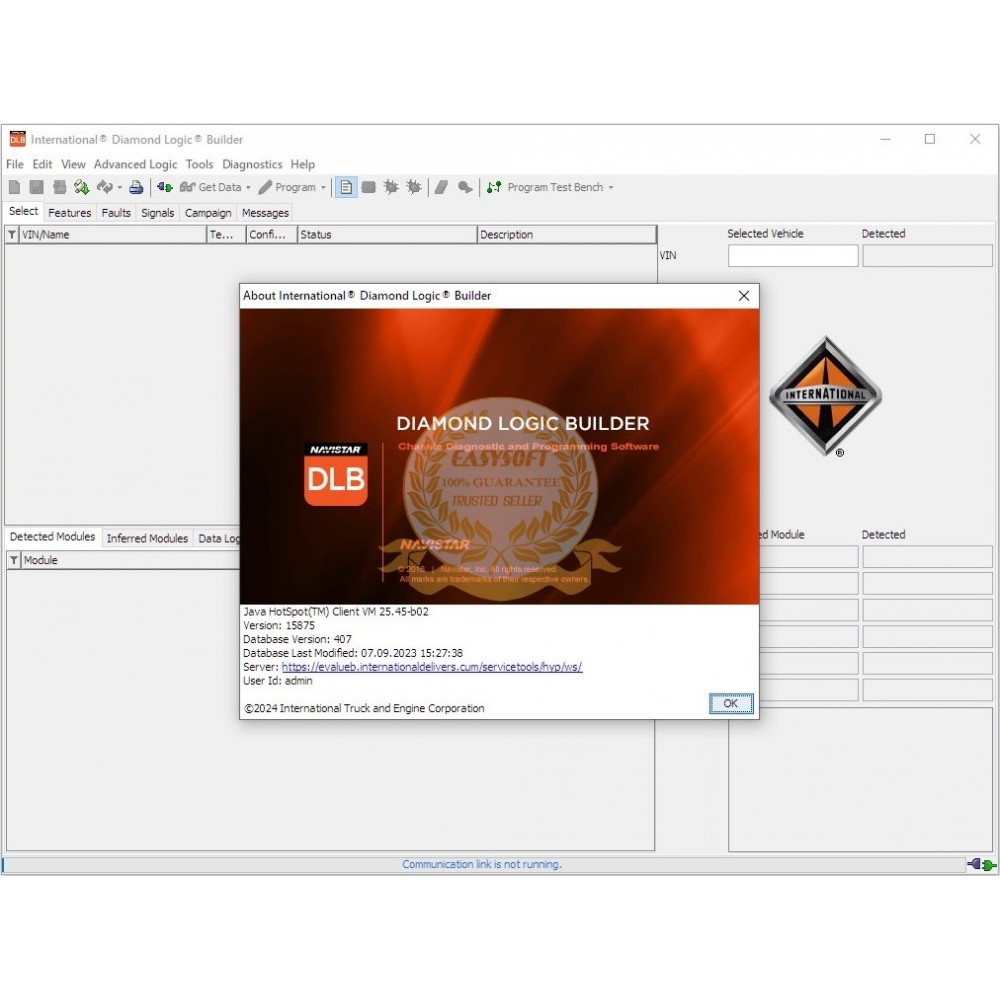Click the bug icon beside the eraser

pyautogui.click(x=414, y=187)
